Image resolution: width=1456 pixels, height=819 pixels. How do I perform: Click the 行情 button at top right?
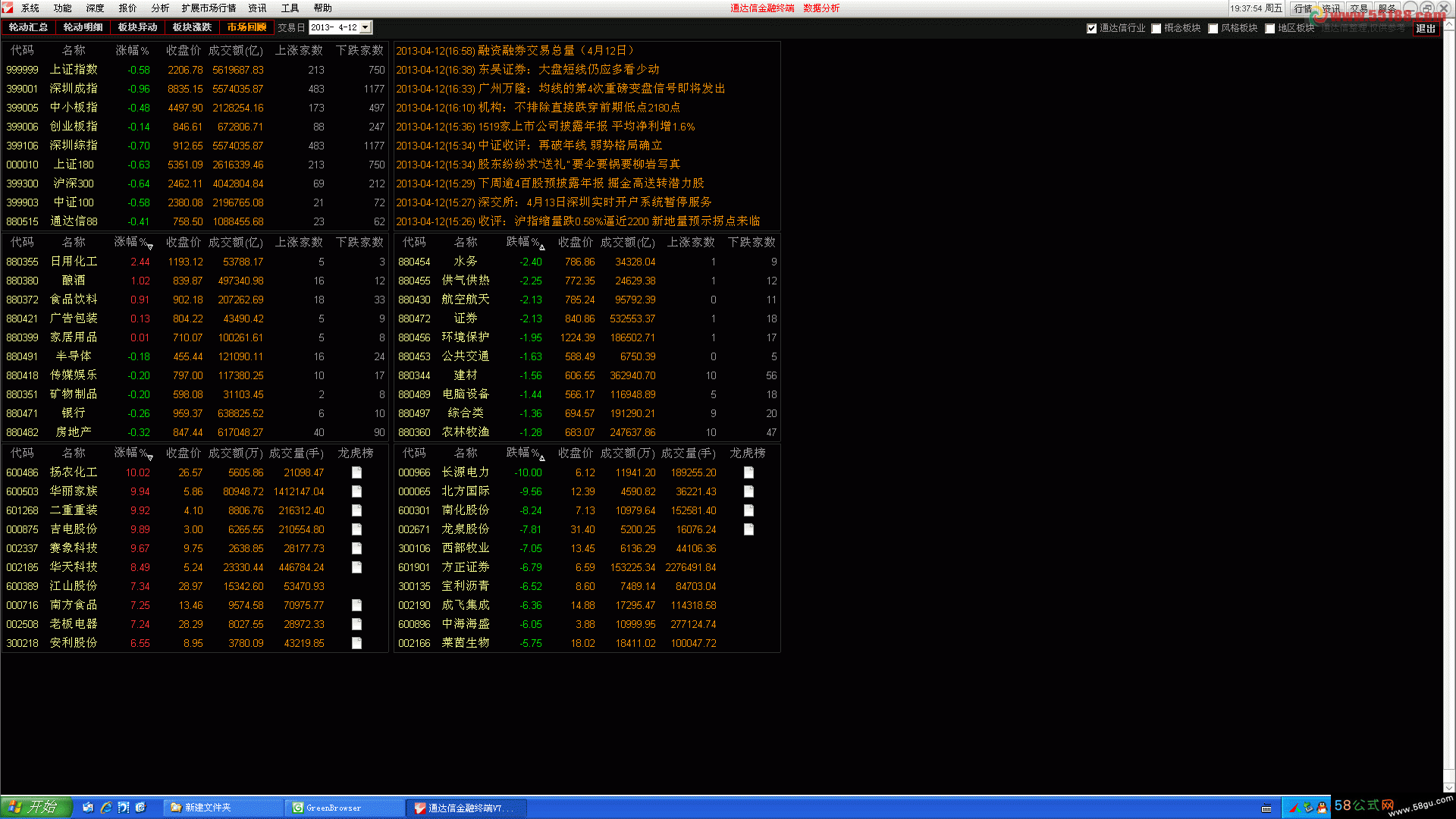1303,8
